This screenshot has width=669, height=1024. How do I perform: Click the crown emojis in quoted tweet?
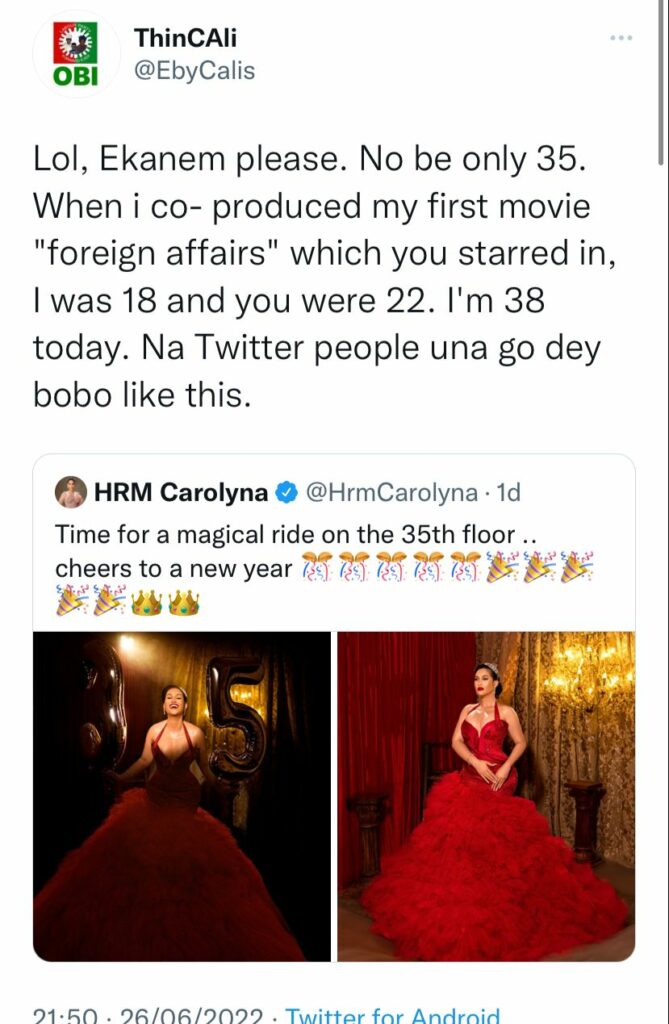coord(165,602)
